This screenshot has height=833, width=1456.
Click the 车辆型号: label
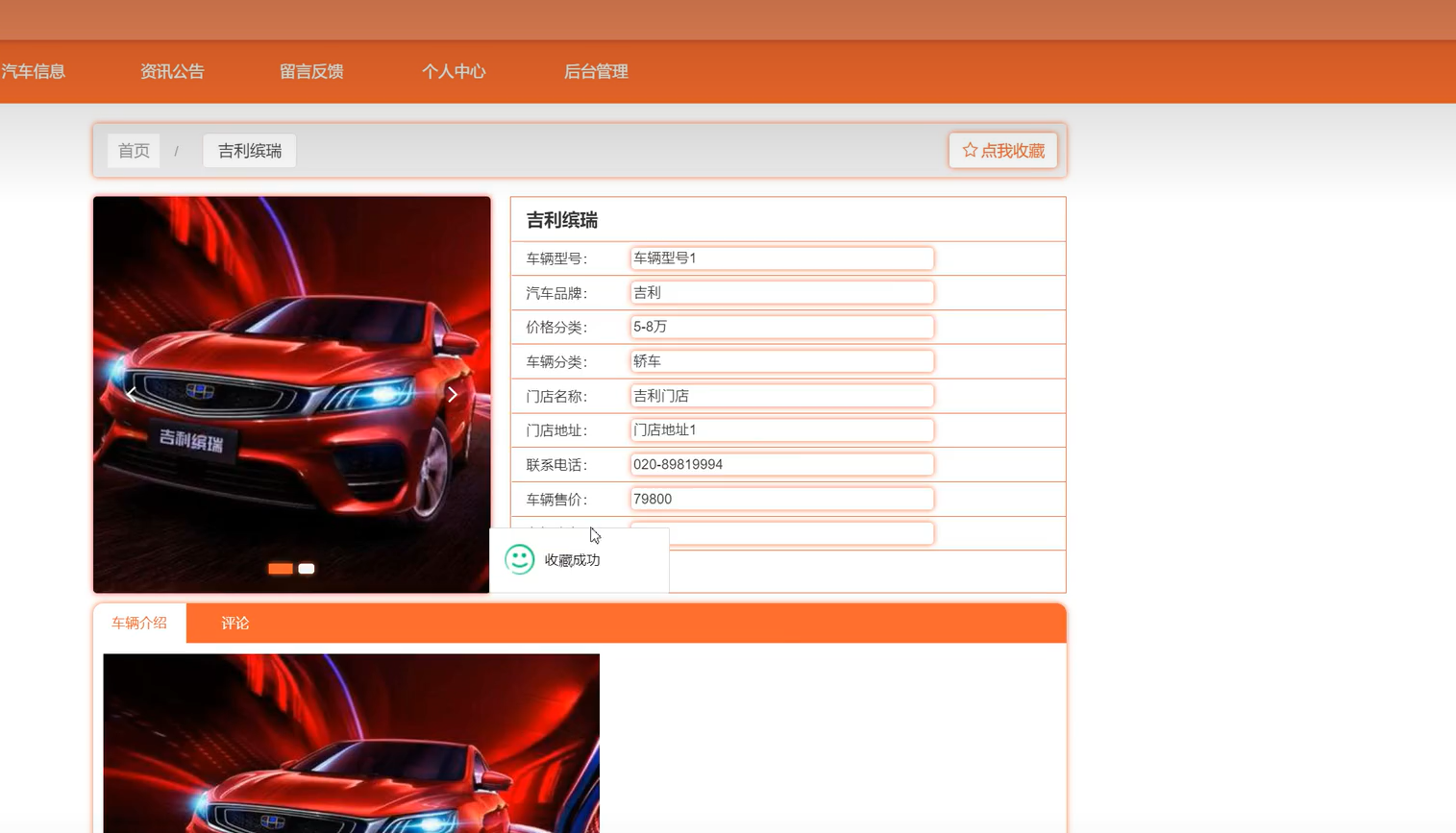click(x=556, y=258)
